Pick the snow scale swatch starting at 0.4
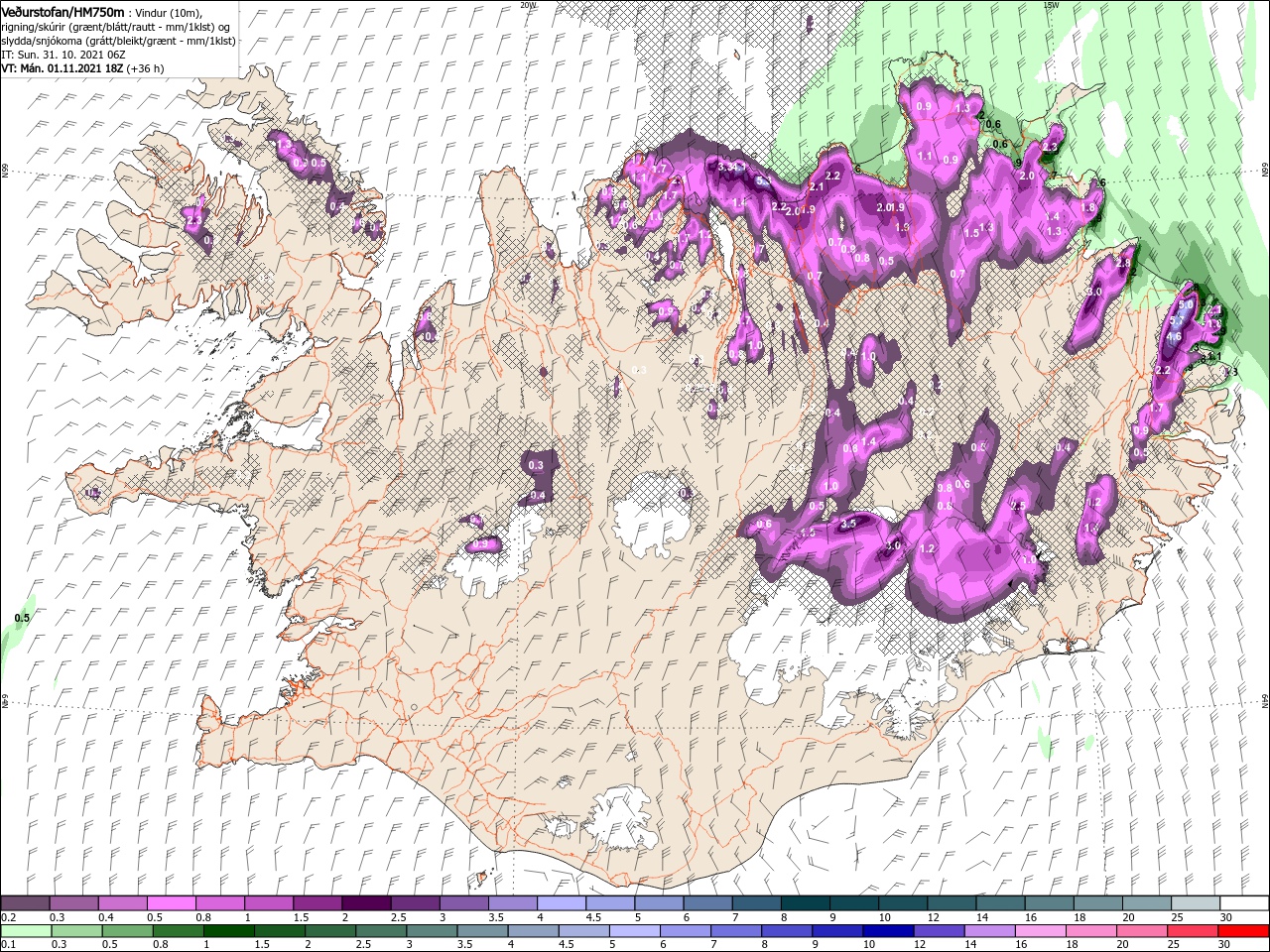 click(123, 902)
